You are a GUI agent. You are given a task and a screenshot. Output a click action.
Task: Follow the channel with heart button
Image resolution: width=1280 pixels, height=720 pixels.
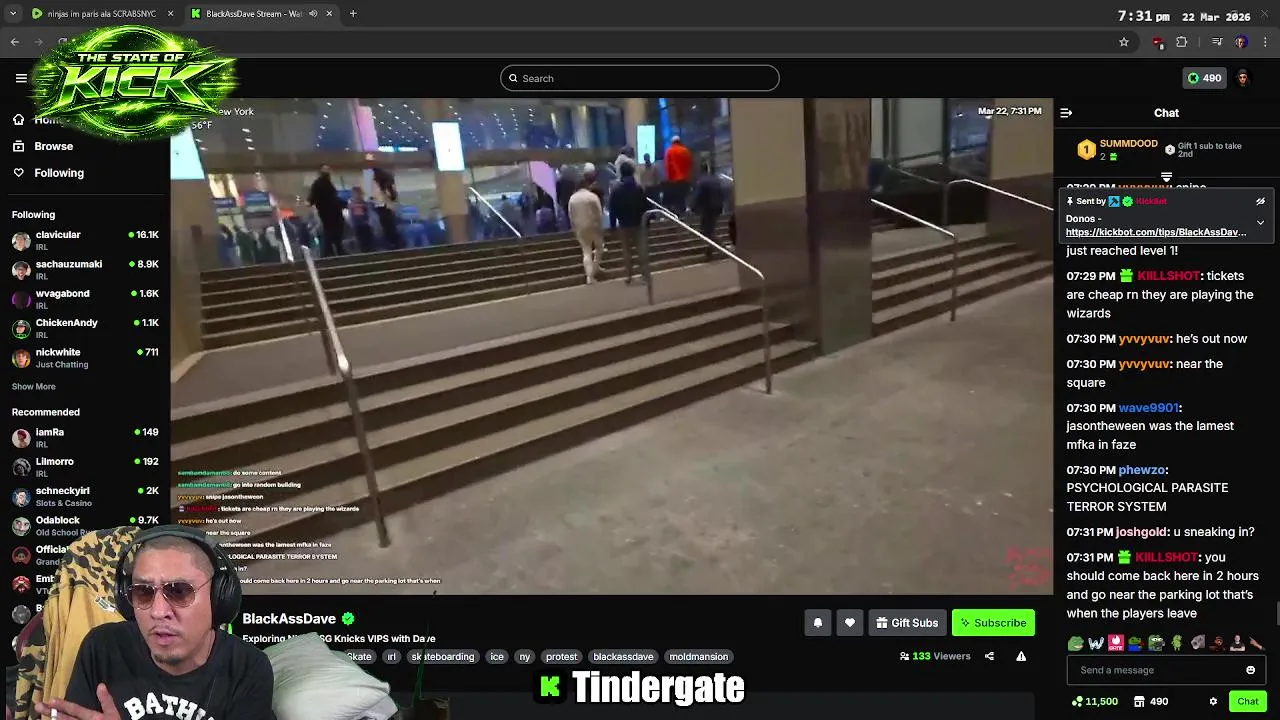(x=849, y=623)
